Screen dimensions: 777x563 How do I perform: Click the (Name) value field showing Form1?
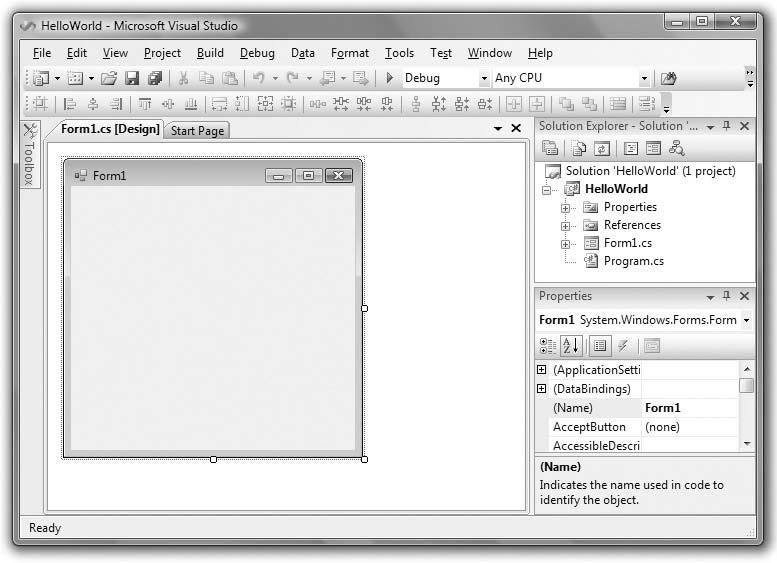pyautogui.click(x=689, y=408)
